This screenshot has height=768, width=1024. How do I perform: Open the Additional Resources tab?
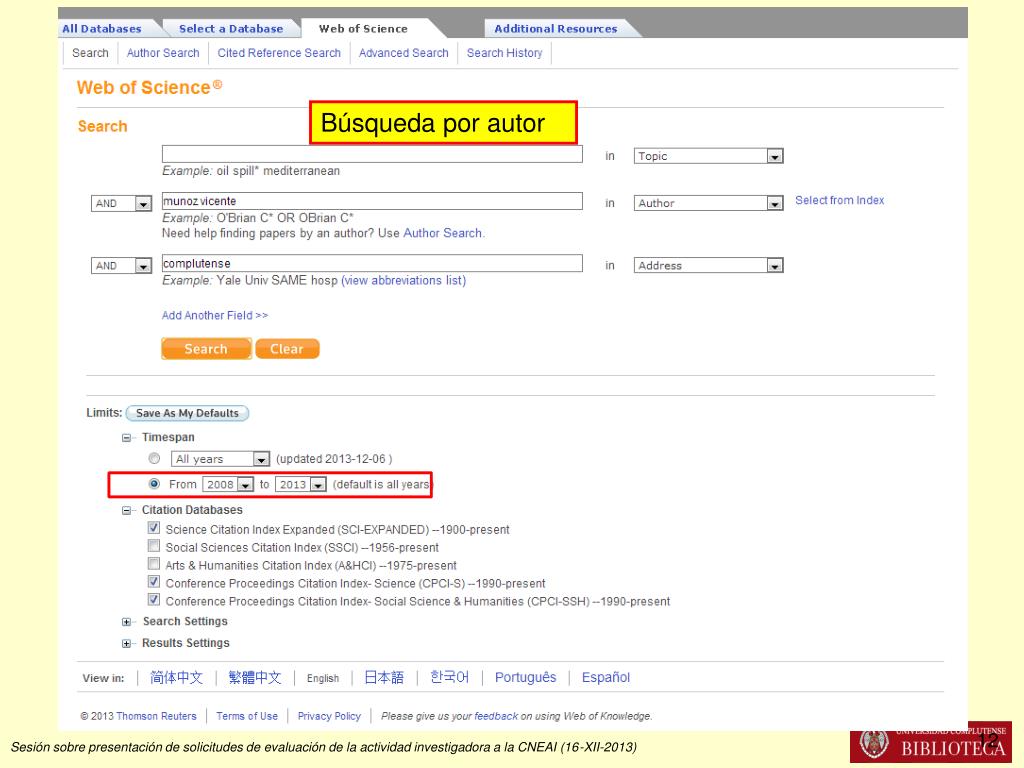556,29
